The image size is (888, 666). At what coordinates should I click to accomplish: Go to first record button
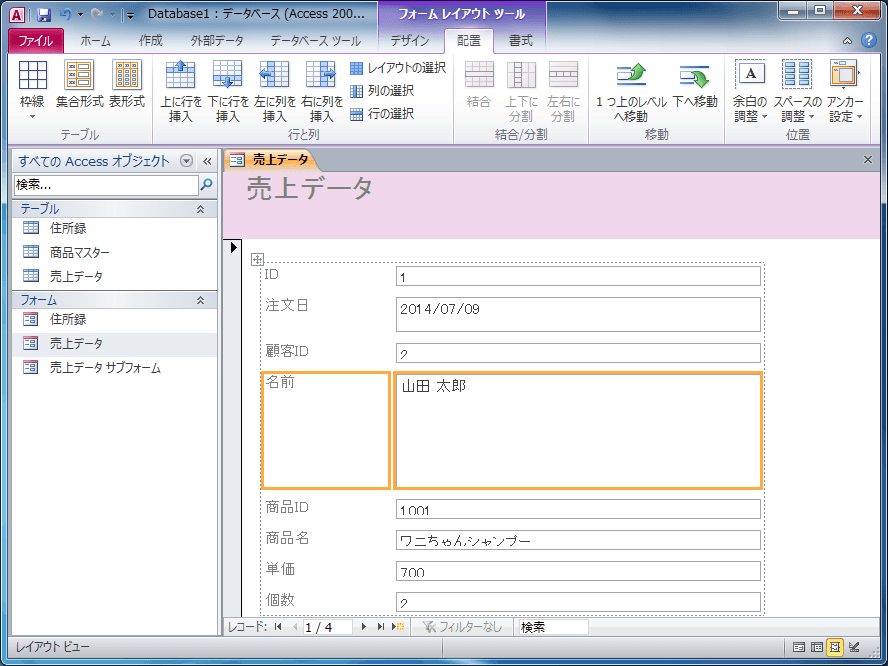point(278,627)
